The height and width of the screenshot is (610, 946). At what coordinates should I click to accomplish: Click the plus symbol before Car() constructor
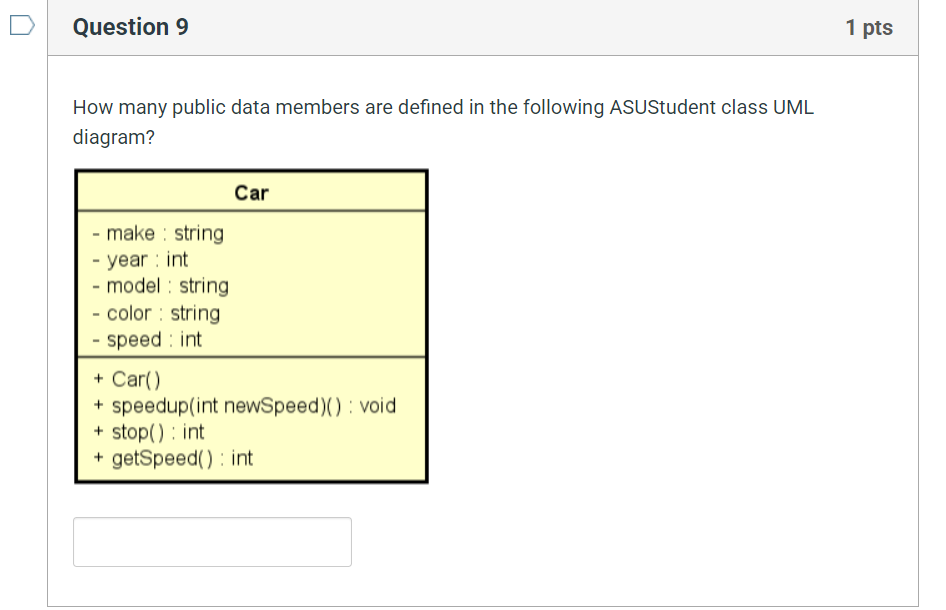[x=97, y=379]
